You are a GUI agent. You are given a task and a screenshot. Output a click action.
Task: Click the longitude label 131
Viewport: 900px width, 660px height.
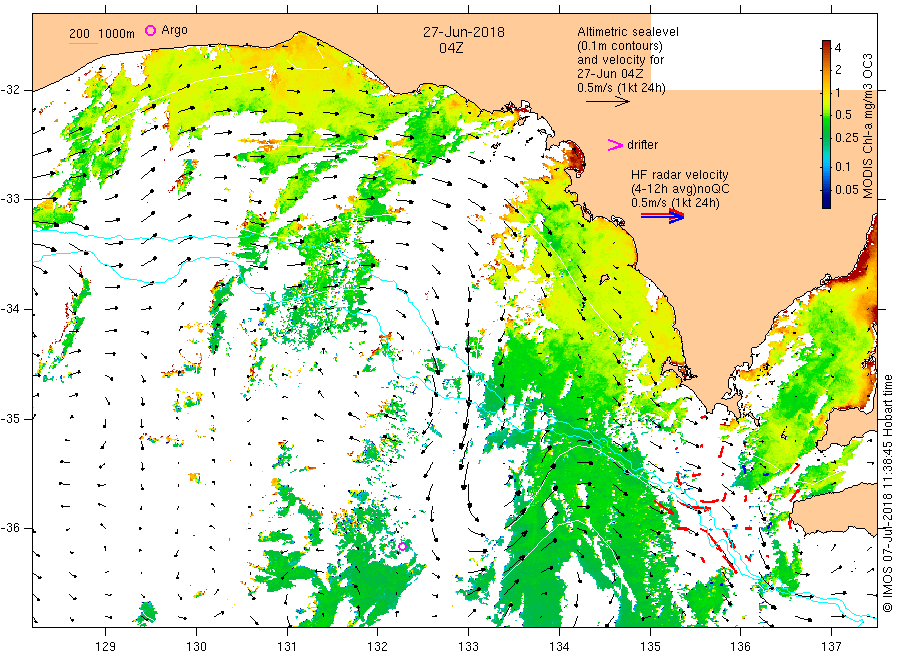(x=287, y=647)
